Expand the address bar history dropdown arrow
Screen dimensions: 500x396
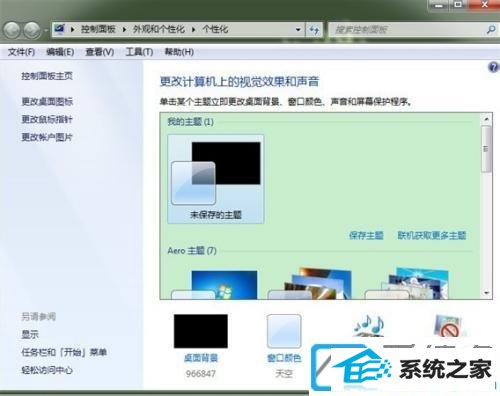pos(298,30)
